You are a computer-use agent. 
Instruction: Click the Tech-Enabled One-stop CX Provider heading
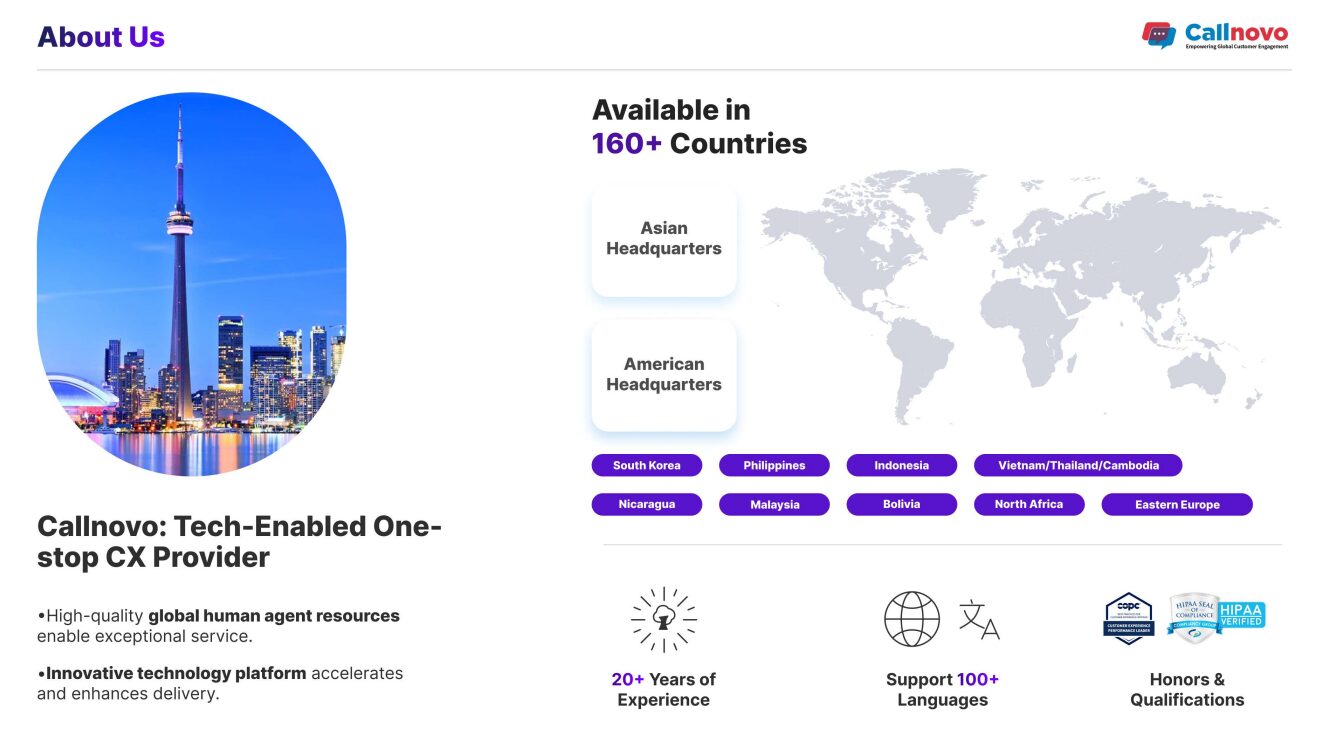[239, 541]
